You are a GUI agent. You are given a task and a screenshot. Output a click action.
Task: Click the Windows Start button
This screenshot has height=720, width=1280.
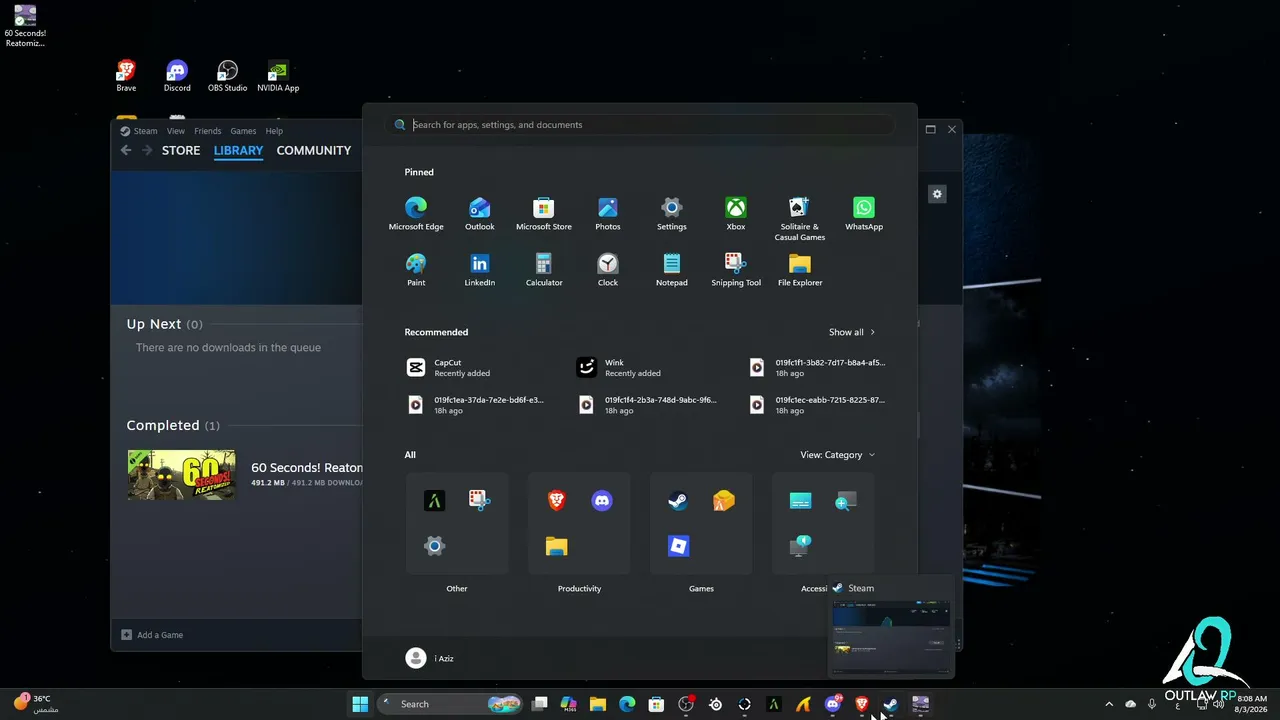(360, 704)
